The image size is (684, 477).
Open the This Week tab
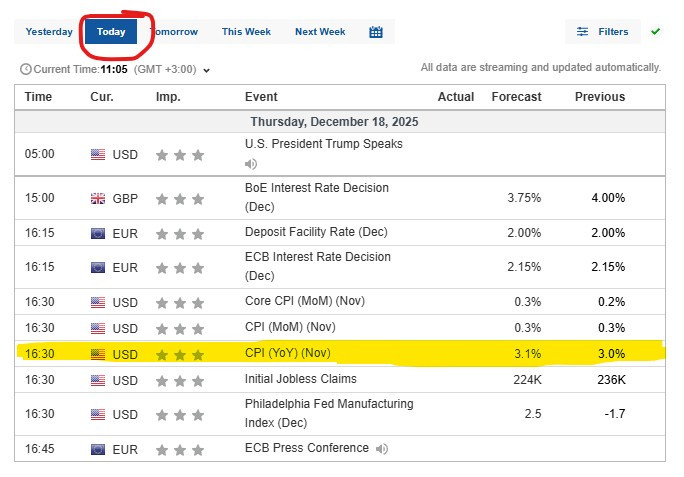246,32
